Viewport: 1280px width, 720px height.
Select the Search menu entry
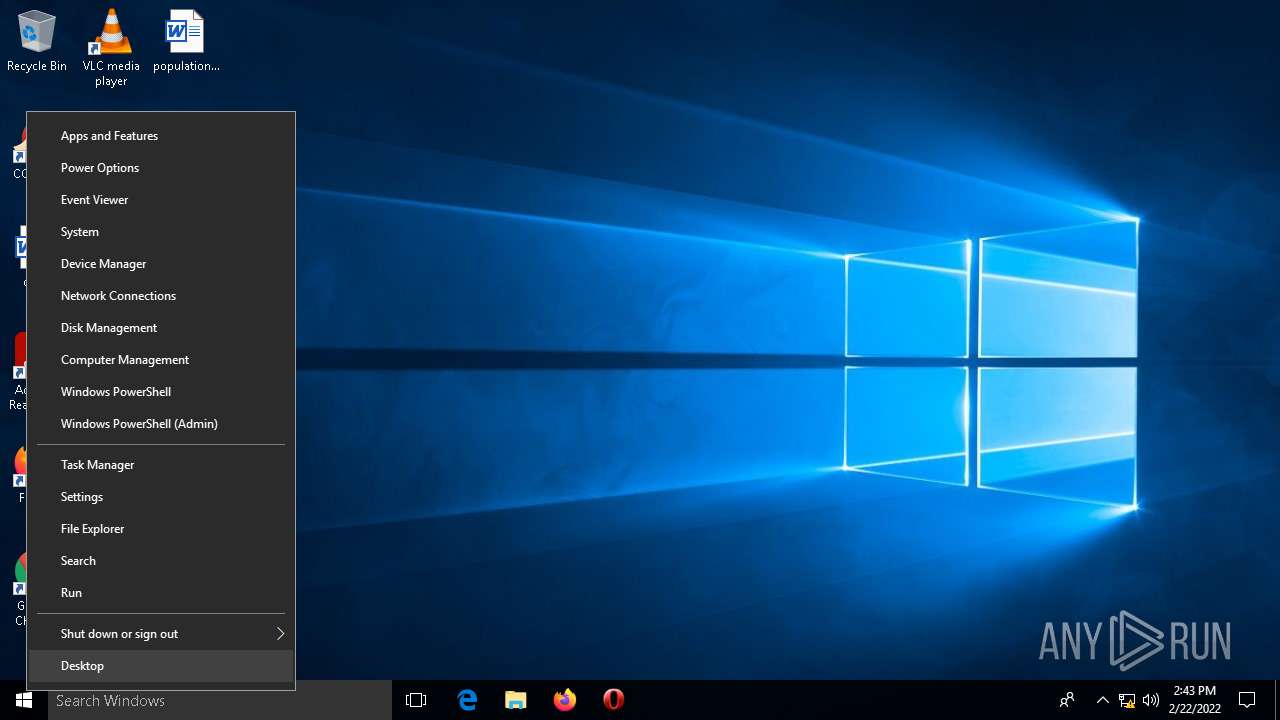pyautogui.click(x=161, y=561)
